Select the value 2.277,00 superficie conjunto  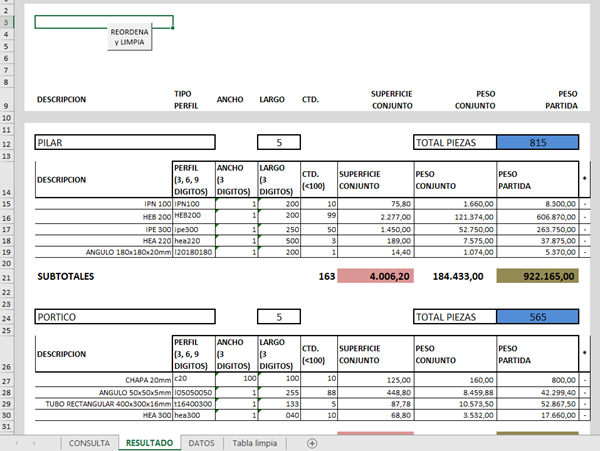point(376,217)
